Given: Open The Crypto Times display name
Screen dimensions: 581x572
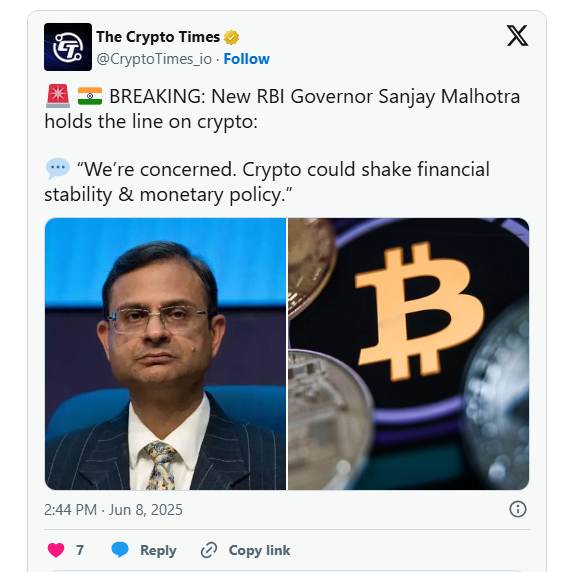Looking at the screenshot, I should (158, 37).
